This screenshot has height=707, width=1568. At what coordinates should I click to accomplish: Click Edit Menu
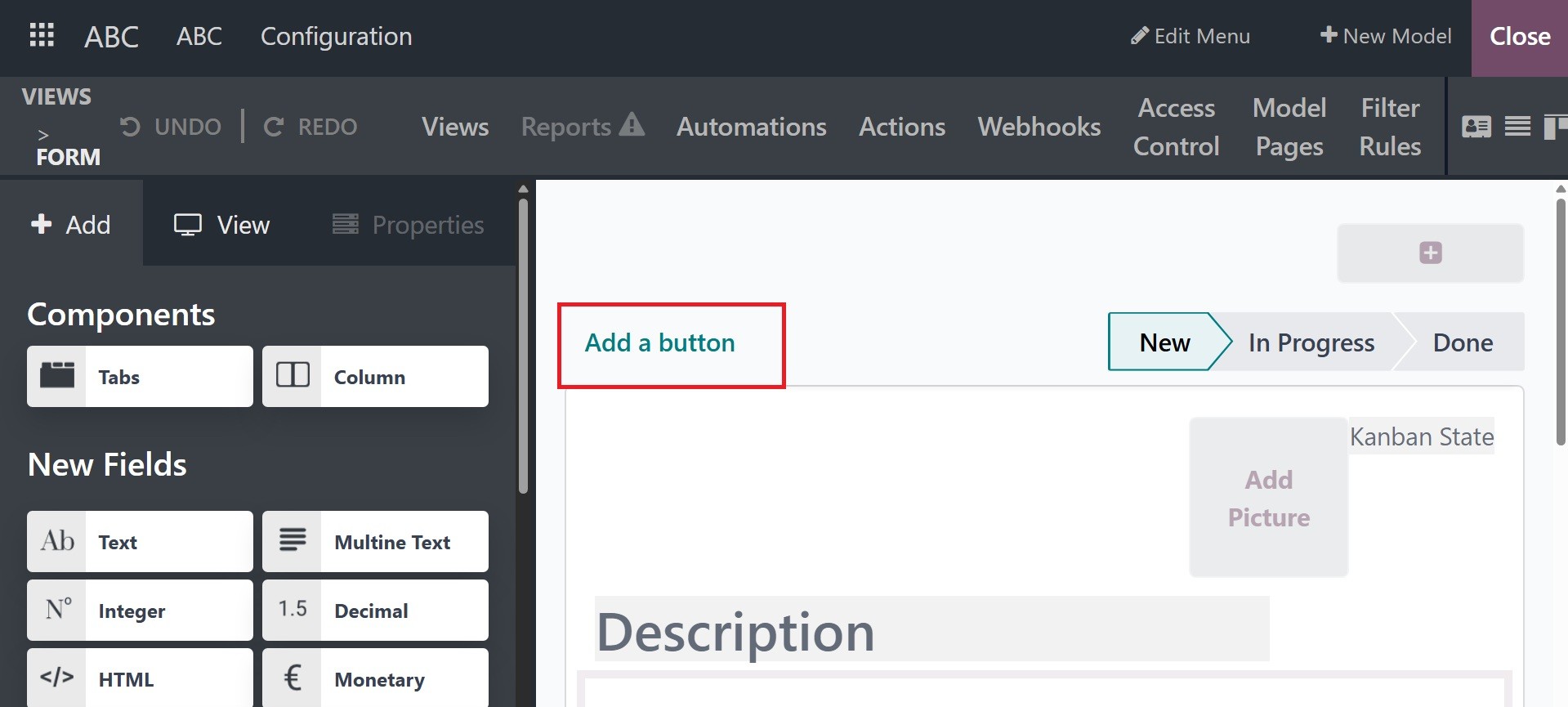click(1191, 37)
